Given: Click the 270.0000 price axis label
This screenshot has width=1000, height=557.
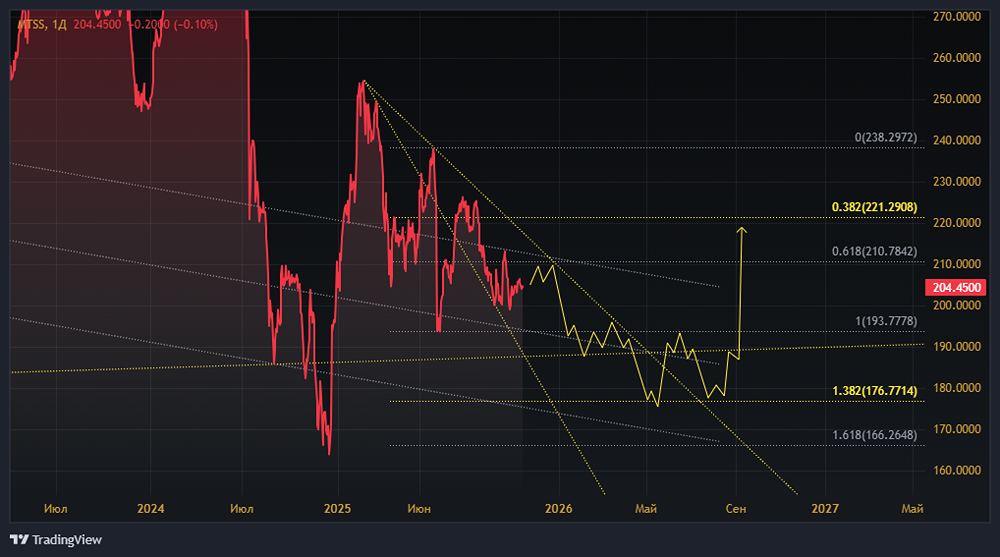Looking at the screenshot, I should click(957, 17).
